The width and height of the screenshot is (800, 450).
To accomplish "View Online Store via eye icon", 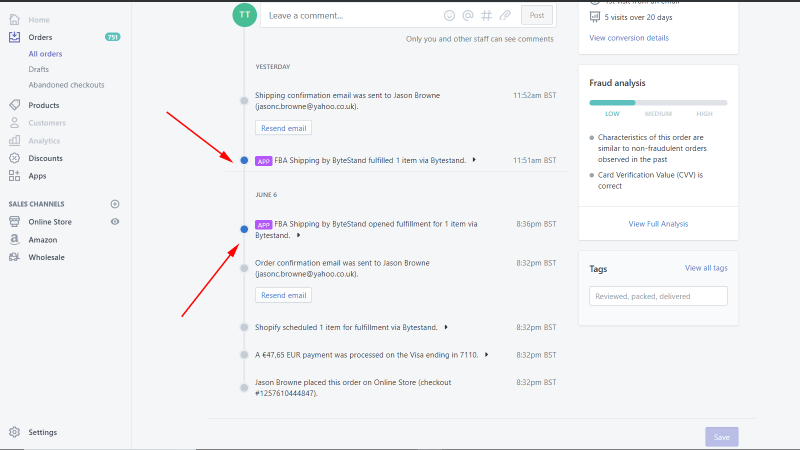I will pos(115,221).
